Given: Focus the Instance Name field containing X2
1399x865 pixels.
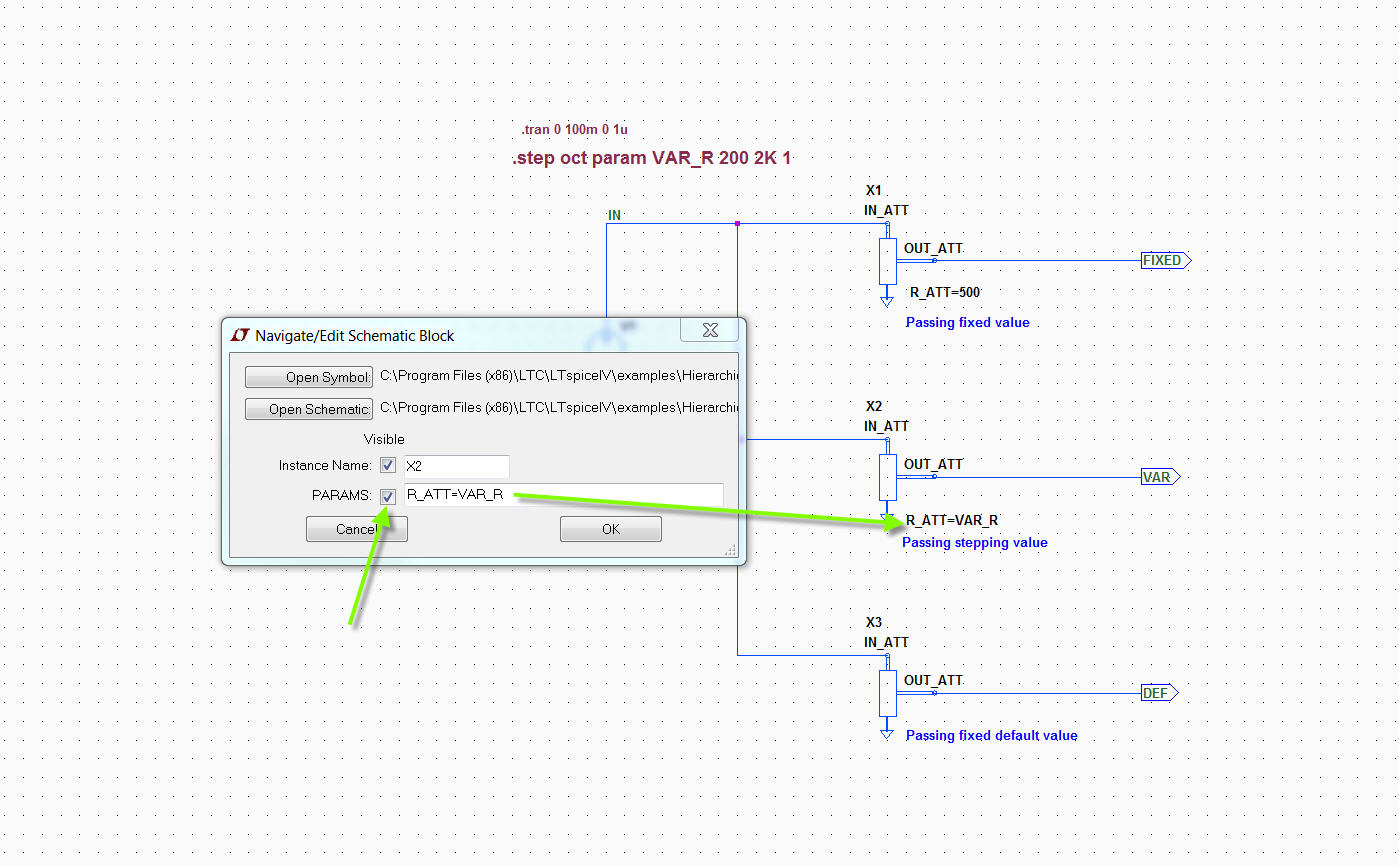Looking at the screenshot, I should tap(457, 466).
